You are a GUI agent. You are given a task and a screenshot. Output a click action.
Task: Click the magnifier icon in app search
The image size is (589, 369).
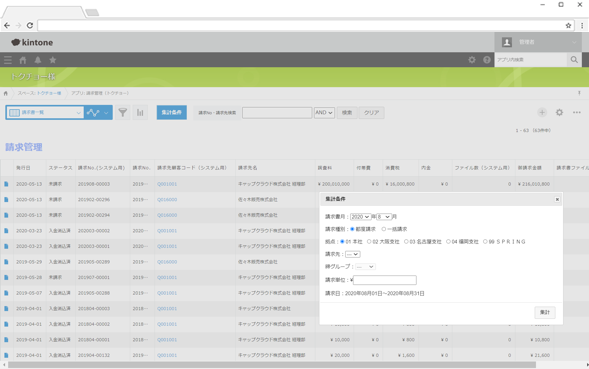click(x=574, y=60)
